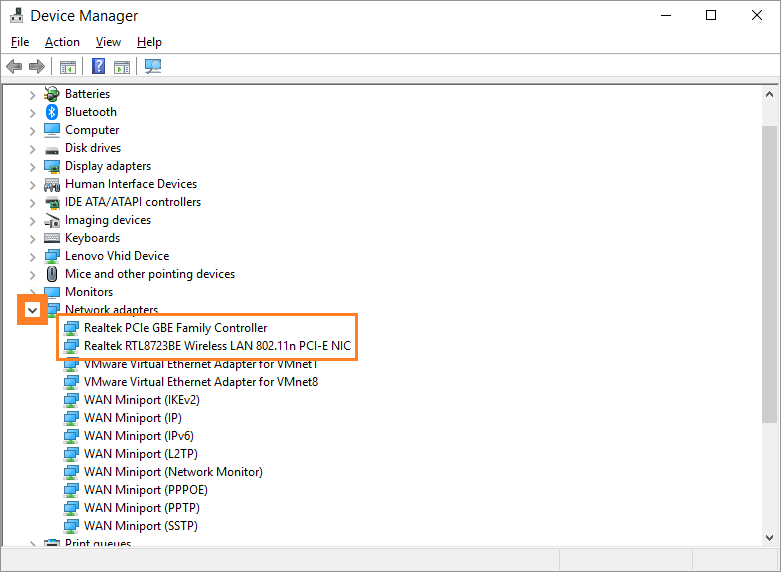Select WAN Miniport (L2TP) entry
781x572 pixels.
(x=141, y=454)
